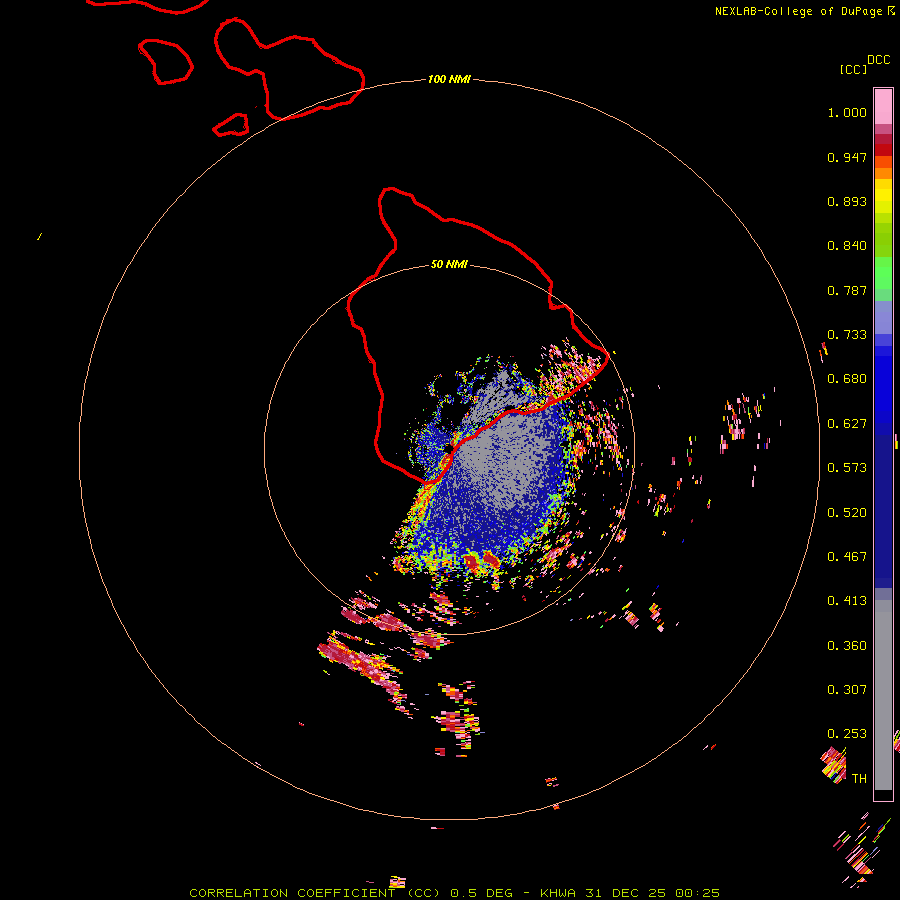
Task: Click the Lanai island outline at the upper left
Action: pos(166,61)
